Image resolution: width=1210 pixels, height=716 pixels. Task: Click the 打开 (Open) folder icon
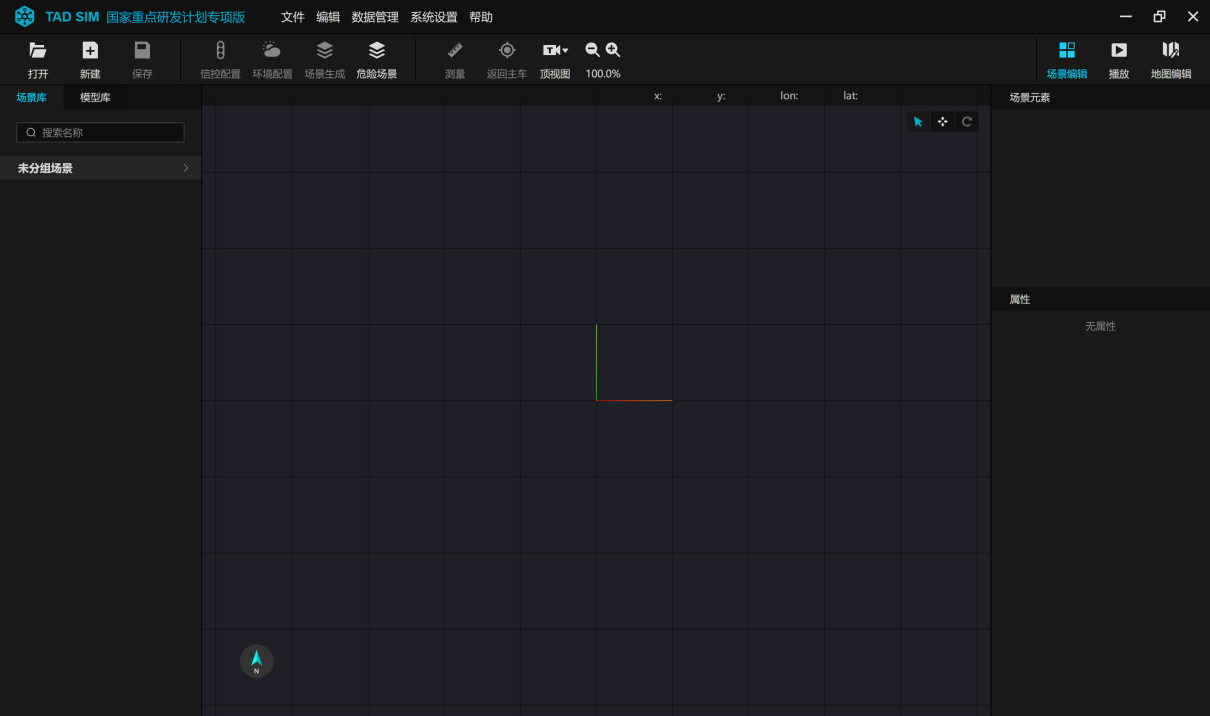pos(38,51)
